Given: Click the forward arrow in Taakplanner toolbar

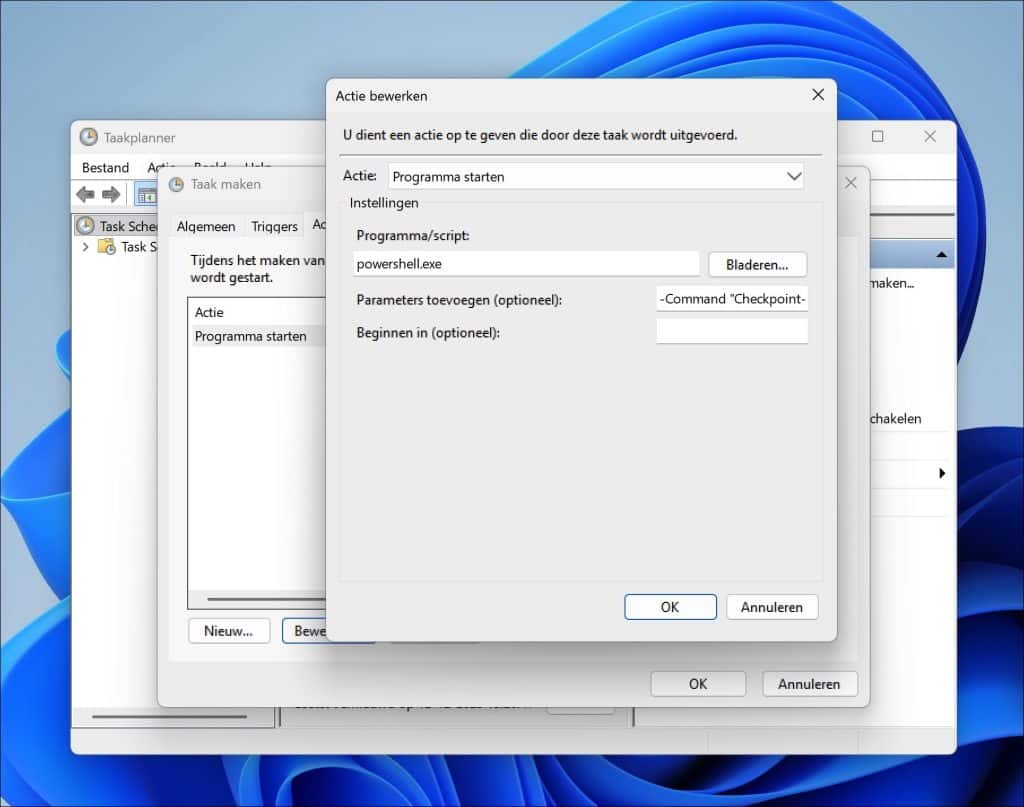Looking at the screenshot, I should tap(111, 194).
